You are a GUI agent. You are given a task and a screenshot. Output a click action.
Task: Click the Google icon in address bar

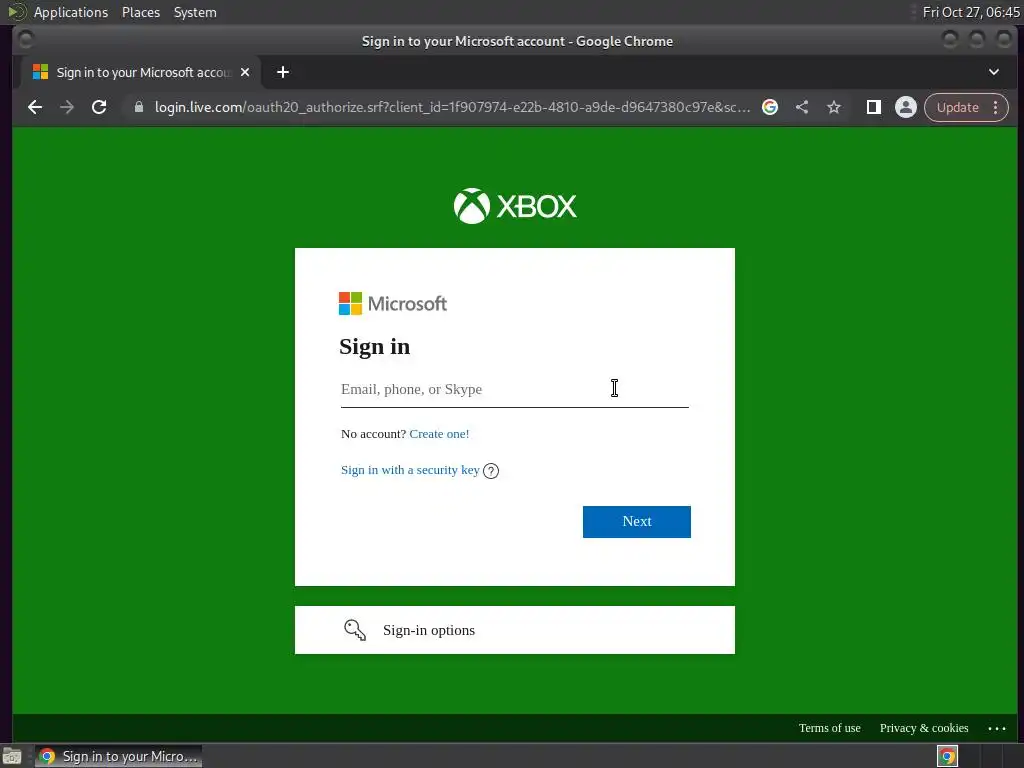point(770,107)
